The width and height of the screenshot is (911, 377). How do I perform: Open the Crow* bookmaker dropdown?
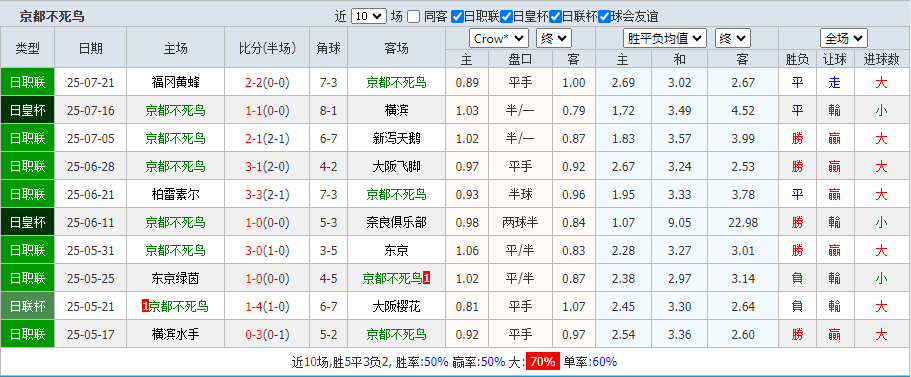click(x=498, y=39)
